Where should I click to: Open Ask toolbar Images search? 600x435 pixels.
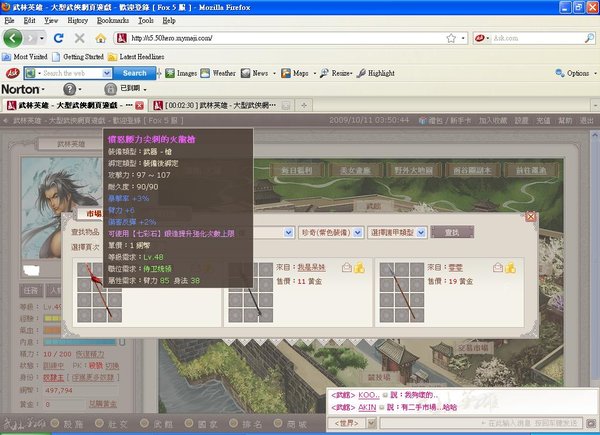[x=181, y=73]
